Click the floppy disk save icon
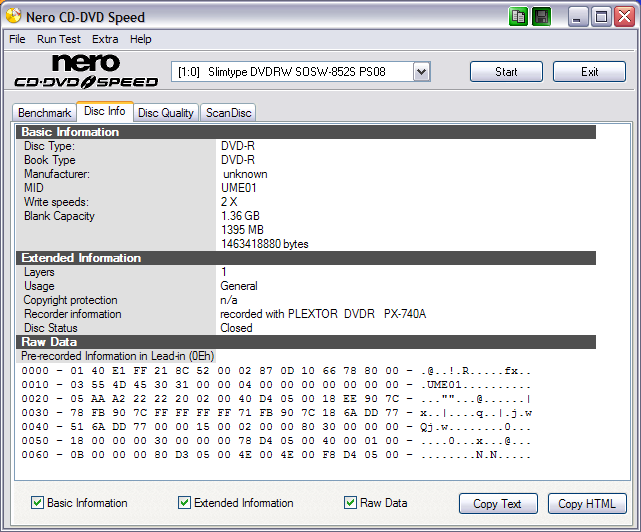The height and width of the screenshot is (532, 641). click(x=541, y=16)
